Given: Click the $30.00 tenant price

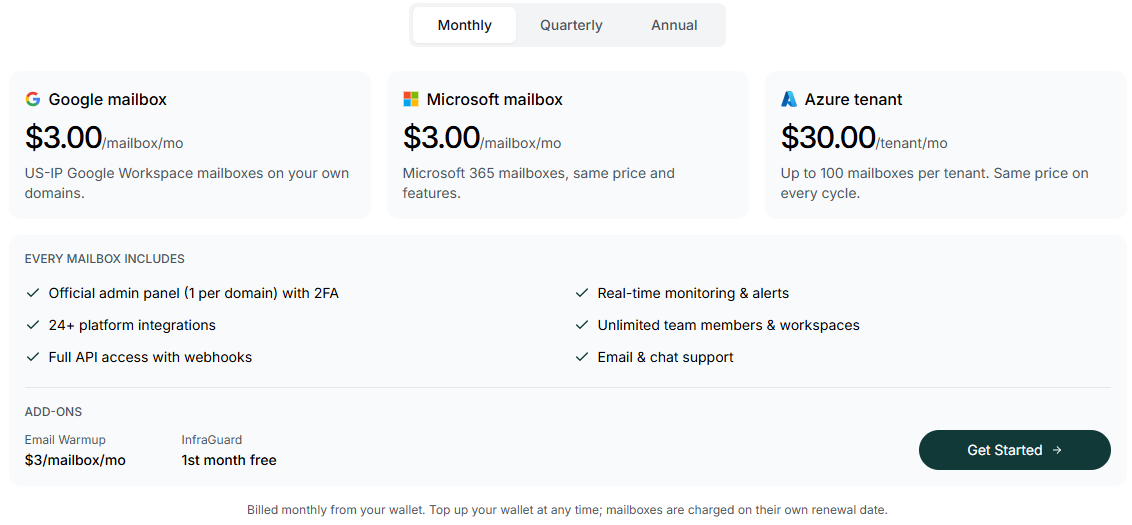Looking at the screenshot, I should click(828, 137).
